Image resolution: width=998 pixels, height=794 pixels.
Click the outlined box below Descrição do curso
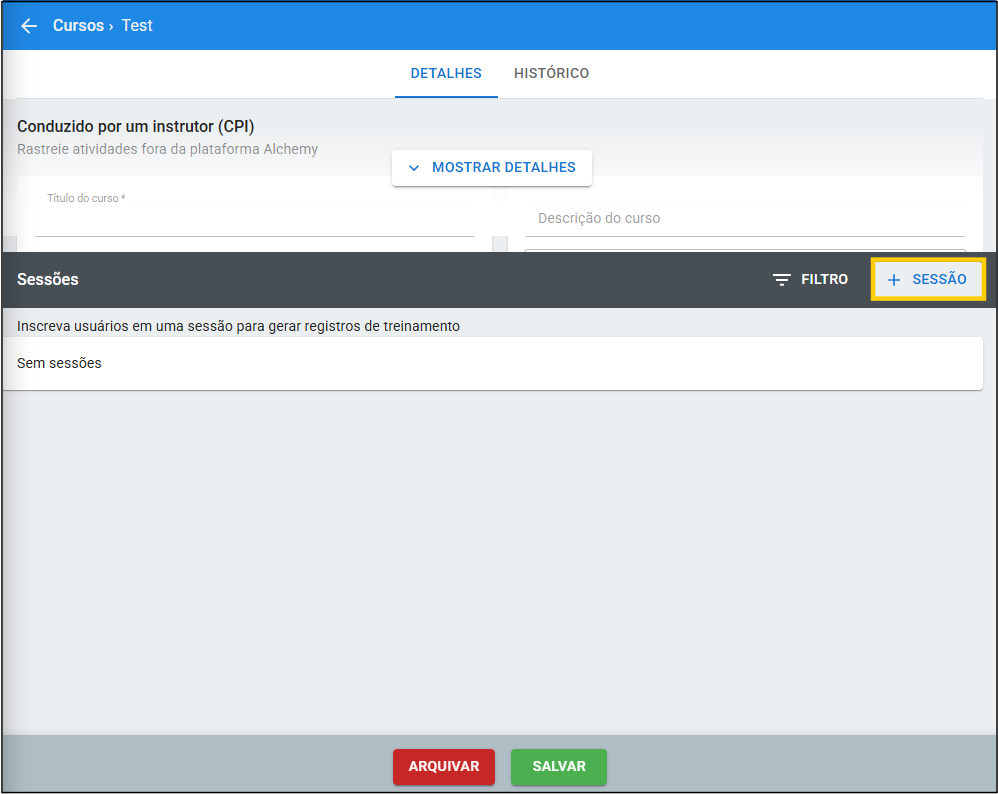coord(745,250)
